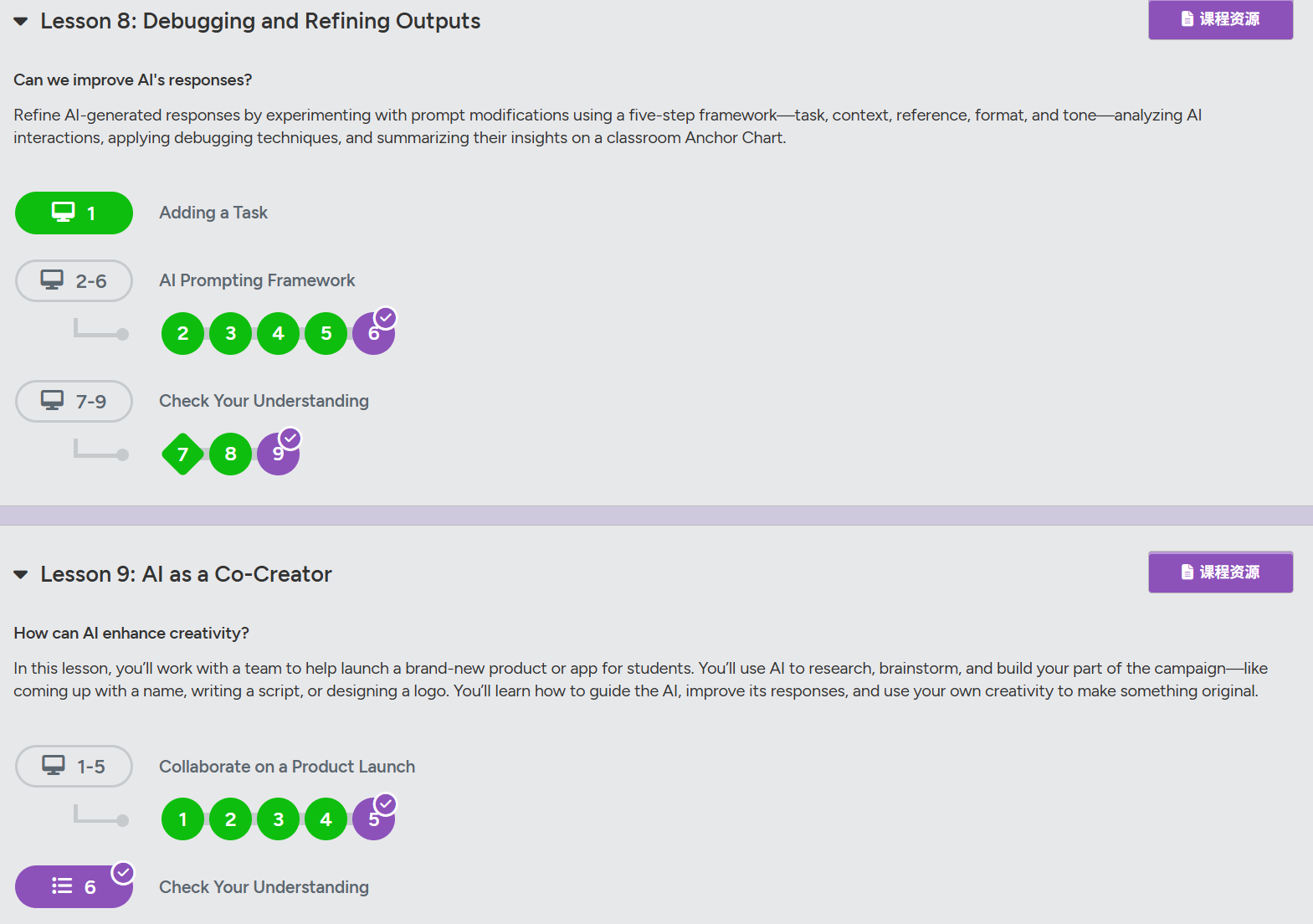Select checked purple level 6 bubble in Lesson 8
This screenshot has height=924, width=1313.
(x=374, y=333)
